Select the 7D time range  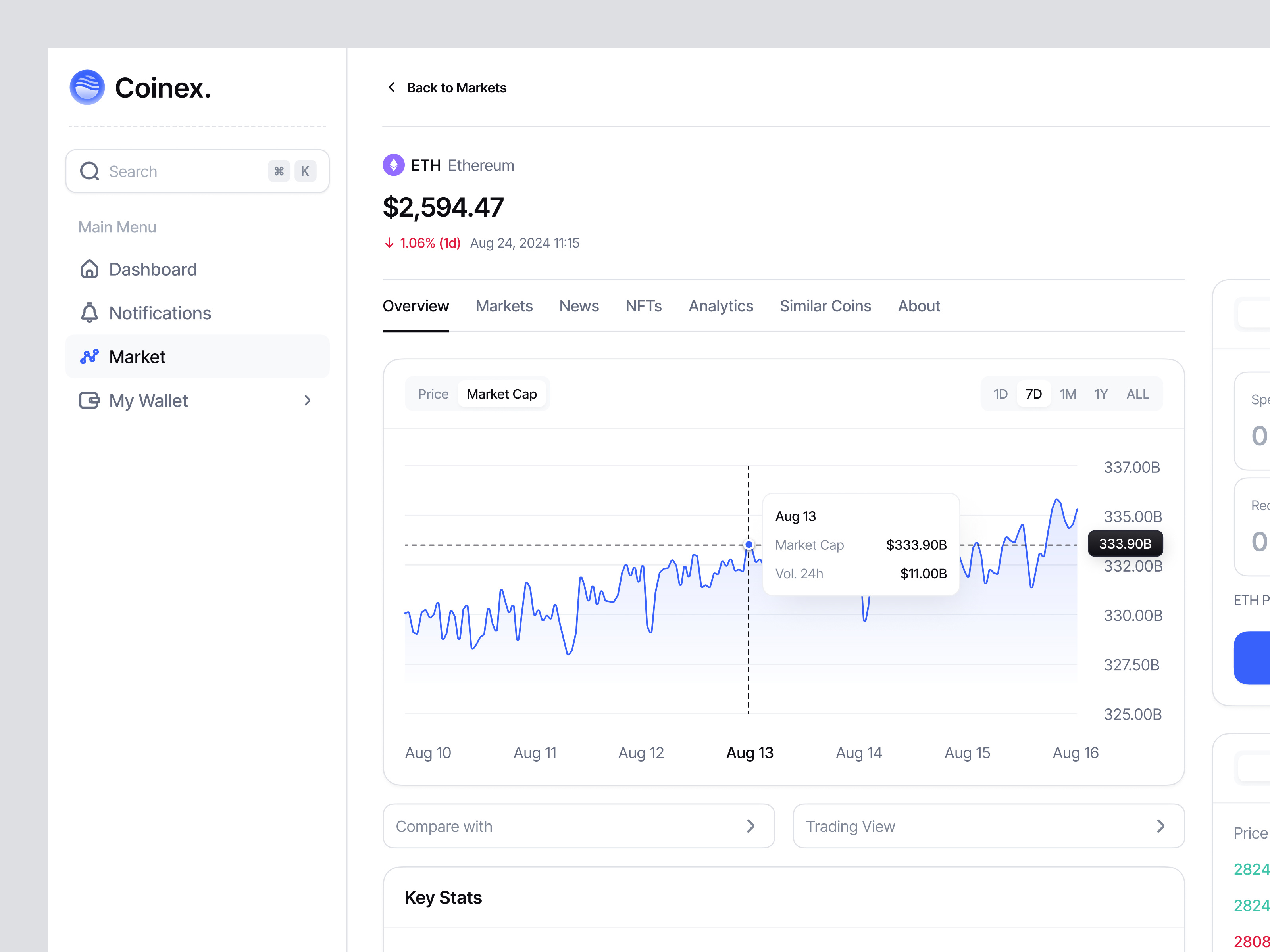tap(1033, 394)
